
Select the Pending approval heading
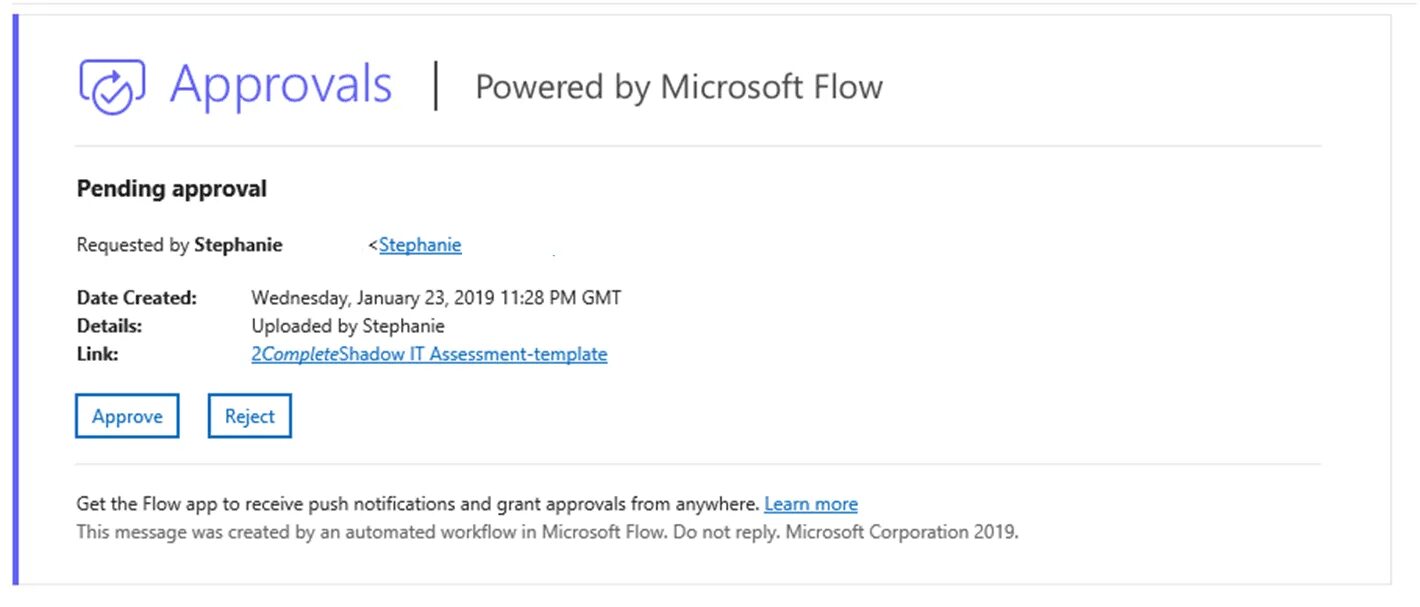click(172, 189)
